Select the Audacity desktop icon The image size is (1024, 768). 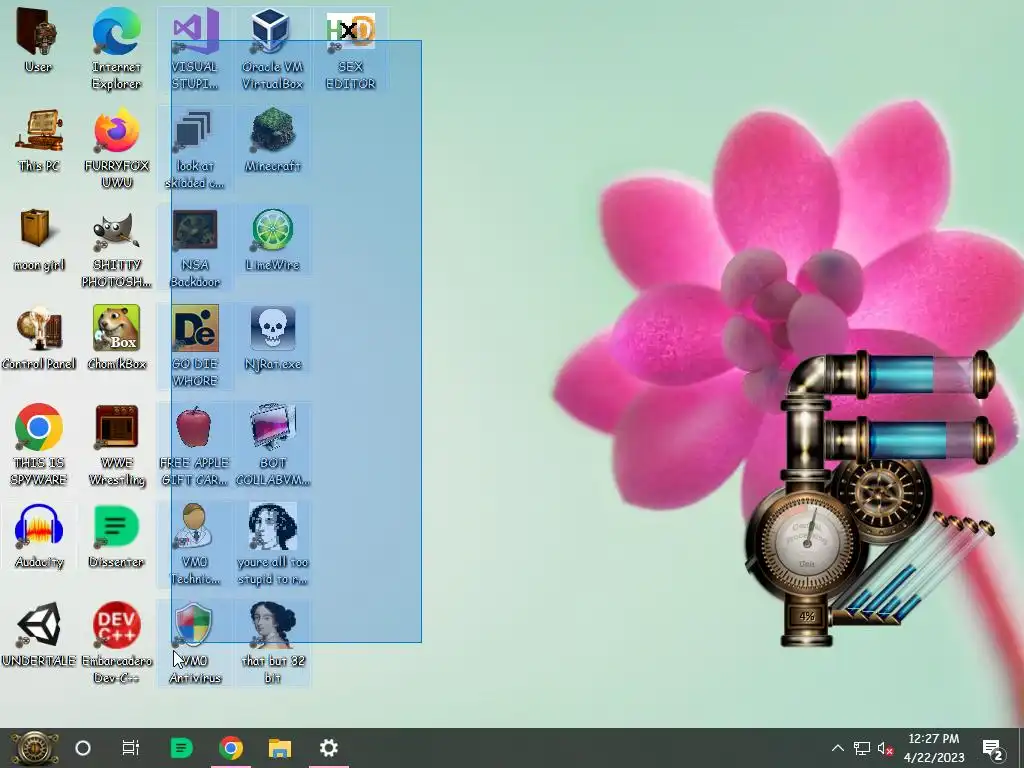pos(39,537)
